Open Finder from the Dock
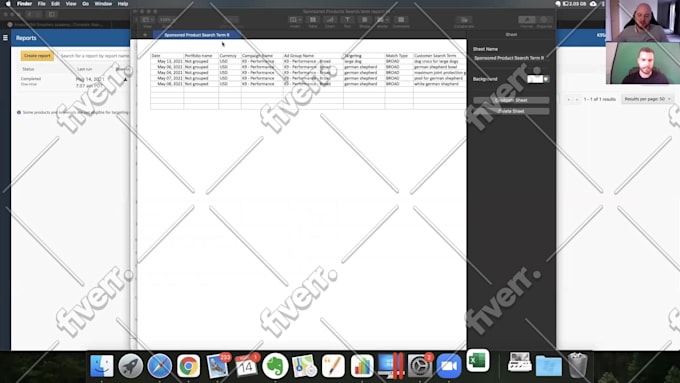This screenshot has width=680, height=383. coord(102,366)
